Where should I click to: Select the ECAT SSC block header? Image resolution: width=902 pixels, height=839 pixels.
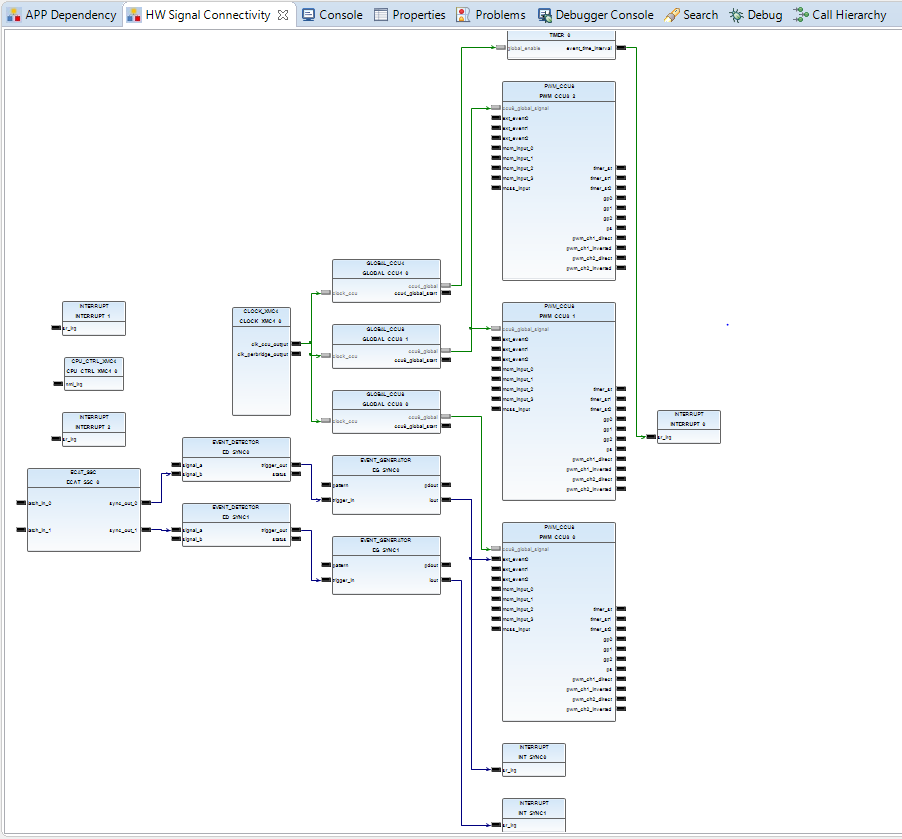click(84, 477)
